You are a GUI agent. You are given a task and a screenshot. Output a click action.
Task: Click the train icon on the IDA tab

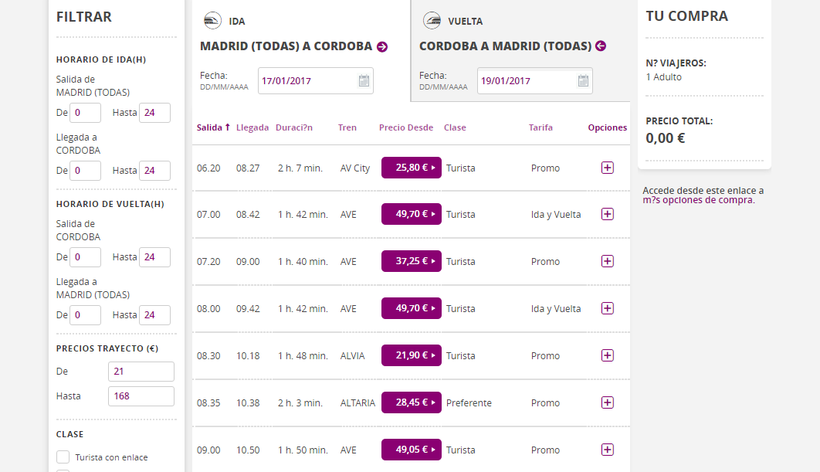coord(212,20)
